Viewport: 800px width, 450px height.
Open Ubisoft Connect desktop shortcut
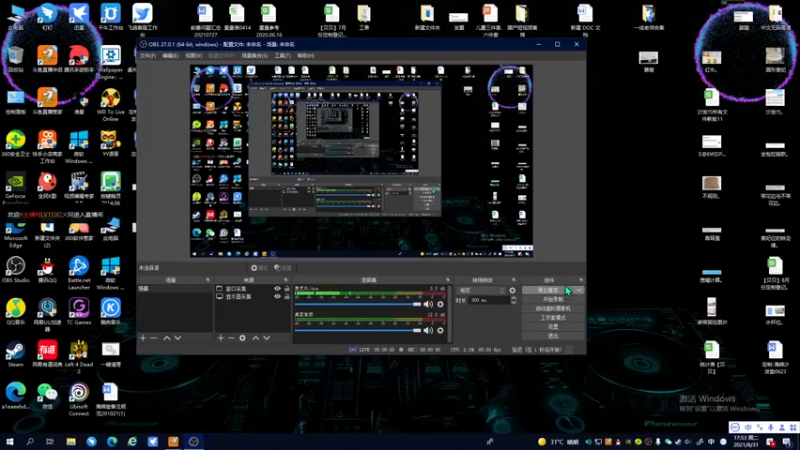(79, 399)
